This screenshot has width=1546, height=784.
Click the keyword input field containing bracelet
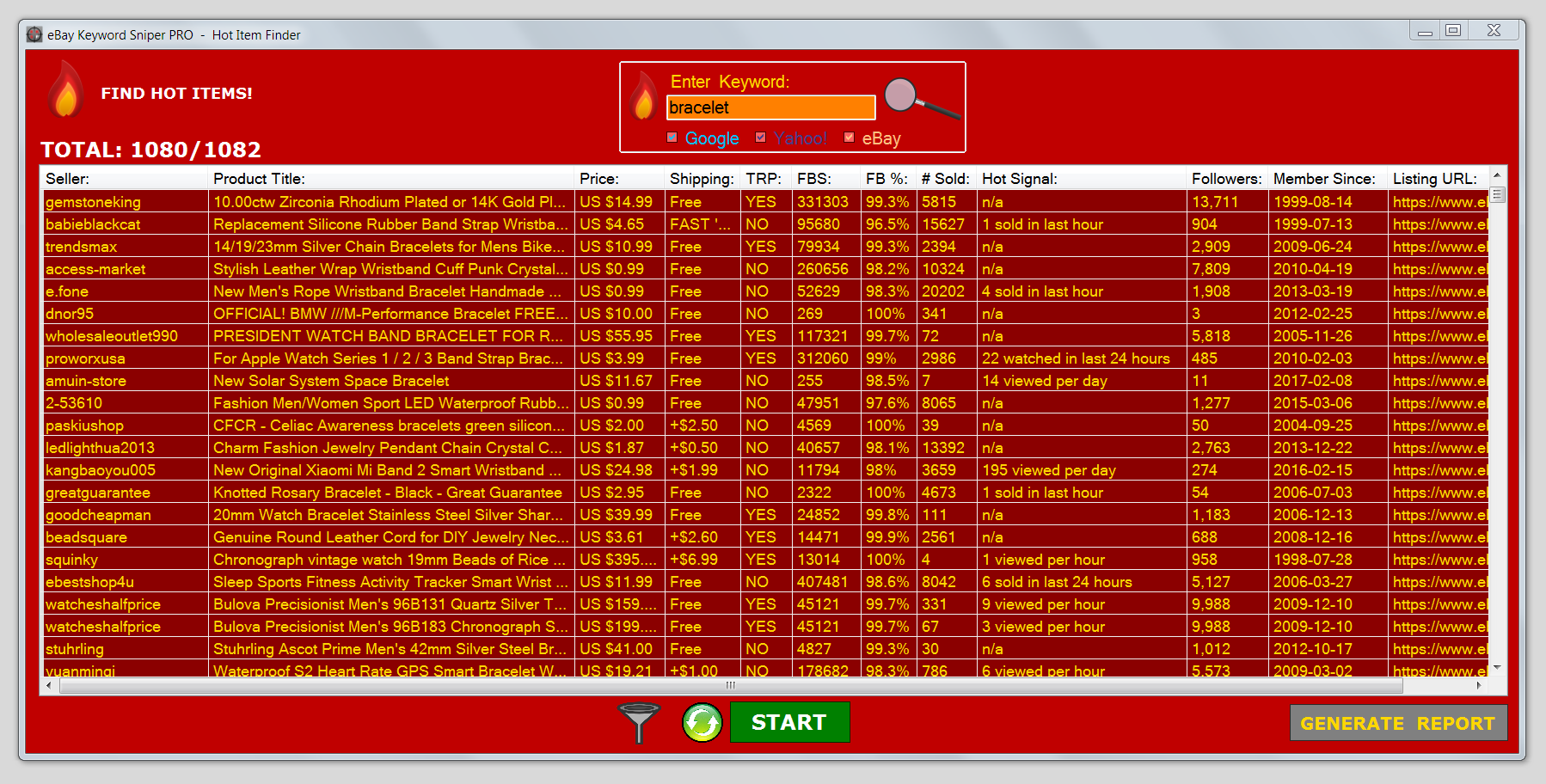[770, 107]
